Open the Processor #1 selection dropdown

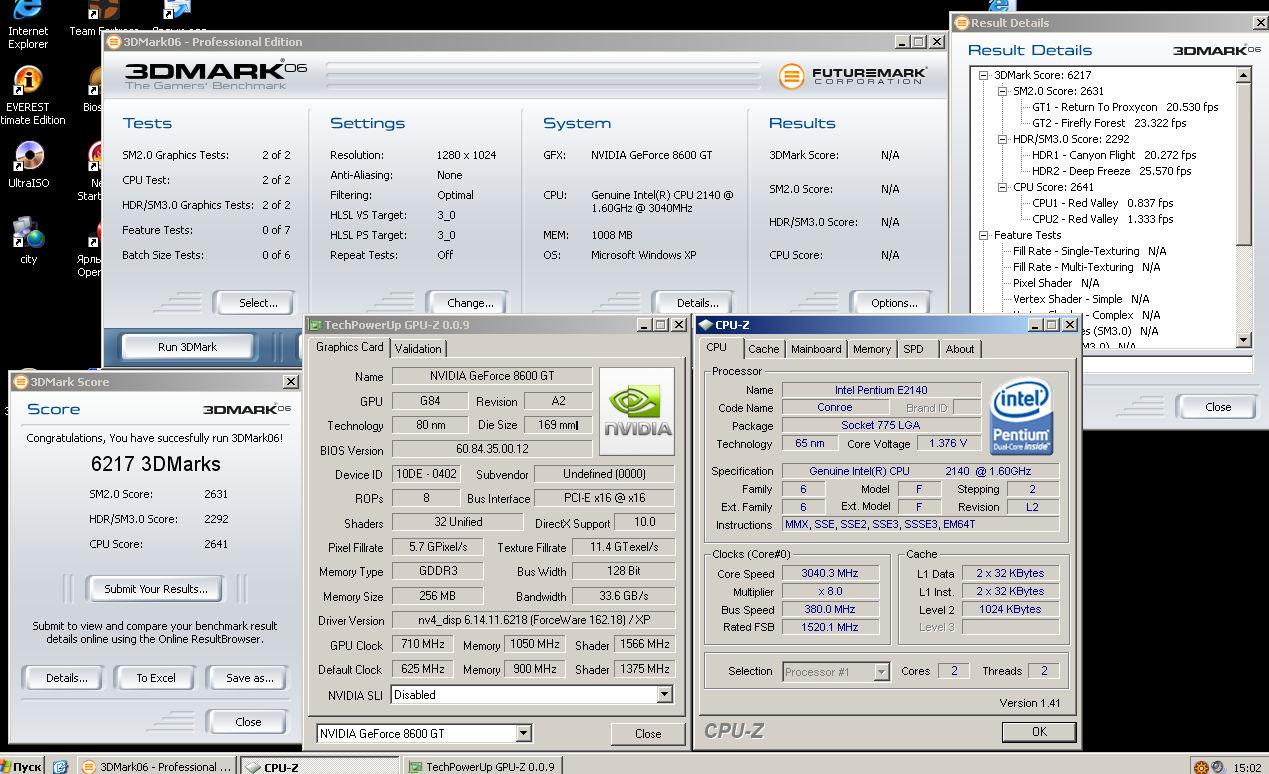[881, 672]
